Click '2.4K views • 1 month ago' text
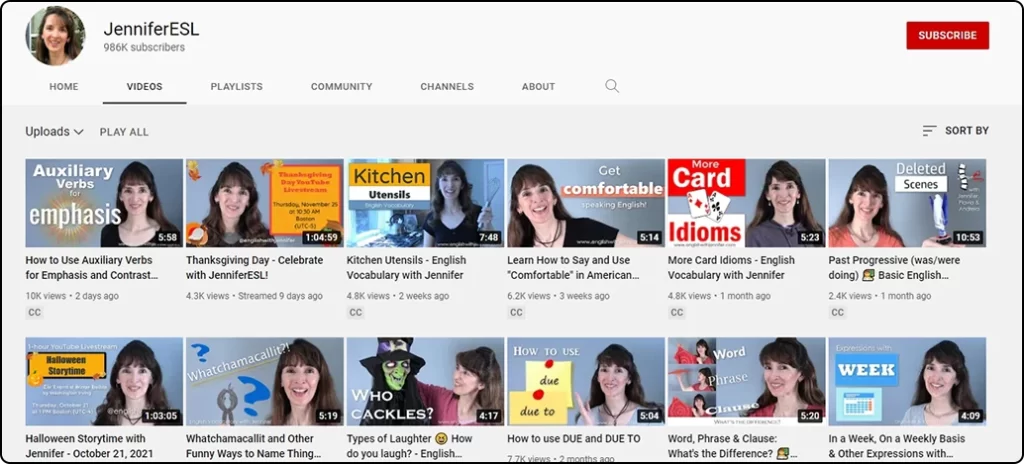Viewport: 1024px width, 464px height. pos(880,296)
